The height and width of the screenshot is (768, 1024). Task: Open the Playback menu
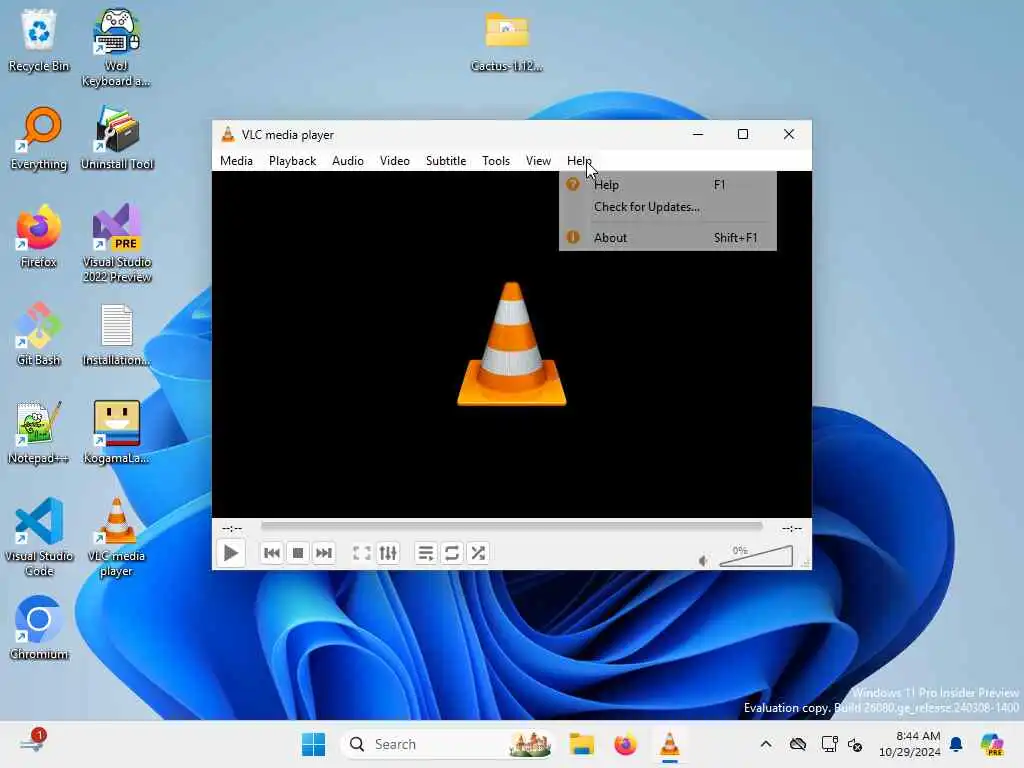(x=293, y=161)
